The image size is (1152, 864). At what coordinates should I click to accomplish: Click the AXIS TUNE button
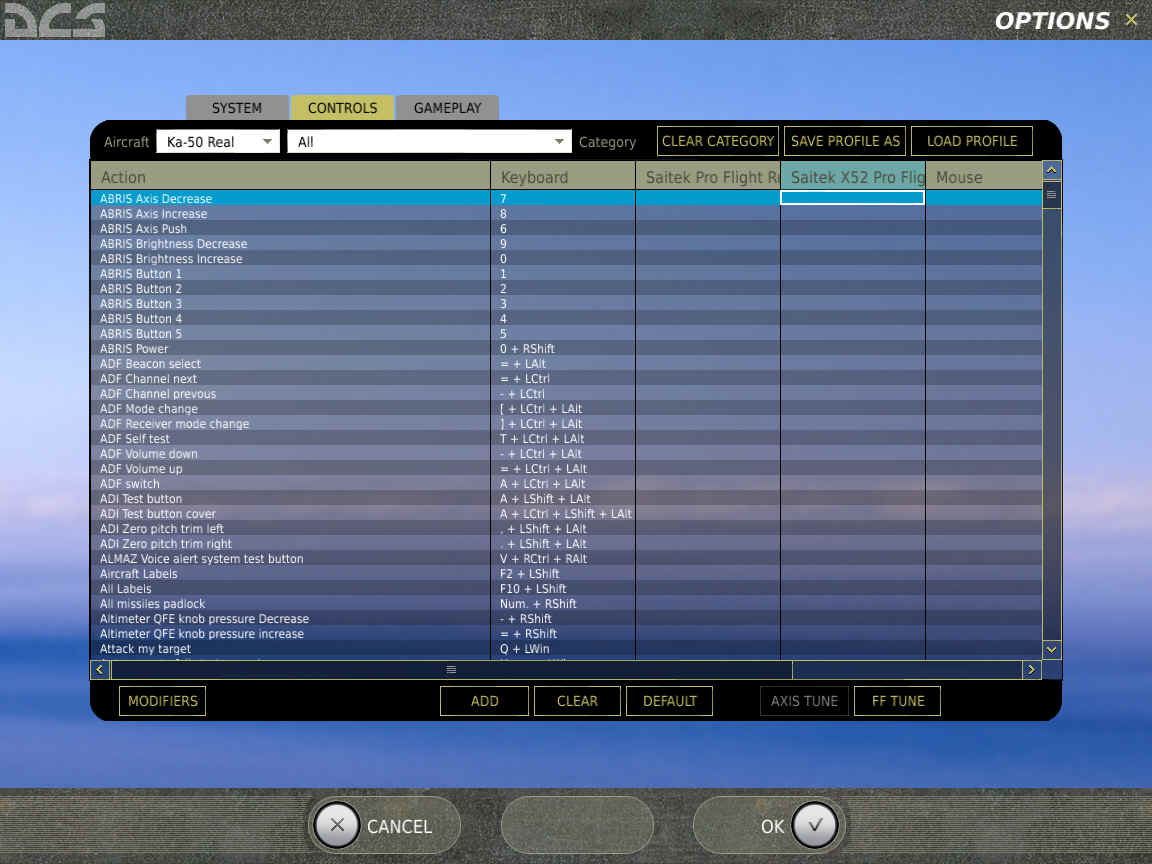(x=804, y=701)
